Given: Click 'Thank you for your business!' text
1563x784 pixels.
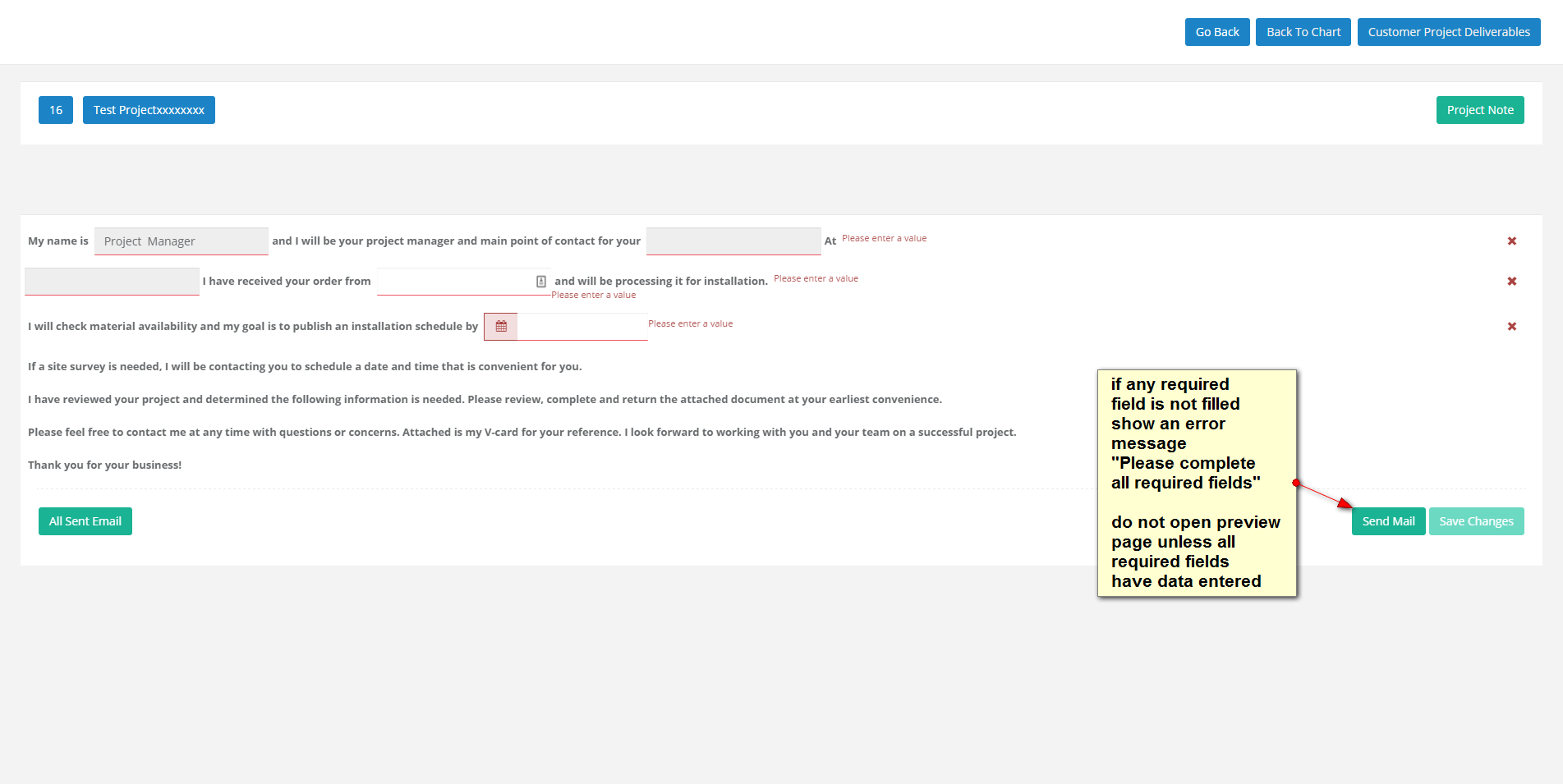Looking at the screenshot, I should point(105,465).
